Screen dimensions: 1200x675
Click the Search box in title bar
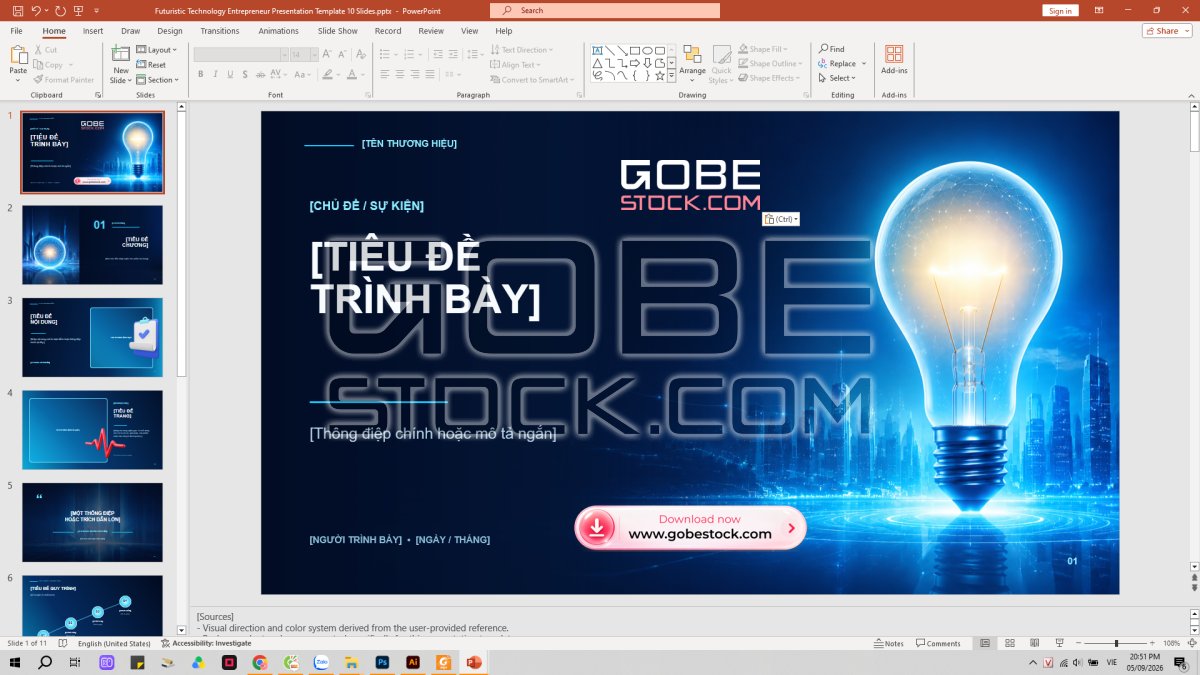(x=605, y=10)
